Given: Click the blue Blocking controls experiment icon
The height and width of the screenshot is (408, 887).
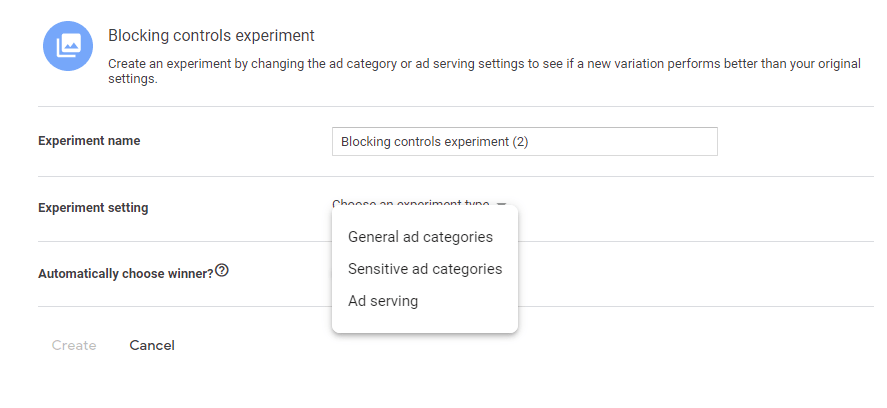Looking at the screenshot, I should tap(68, 46).
